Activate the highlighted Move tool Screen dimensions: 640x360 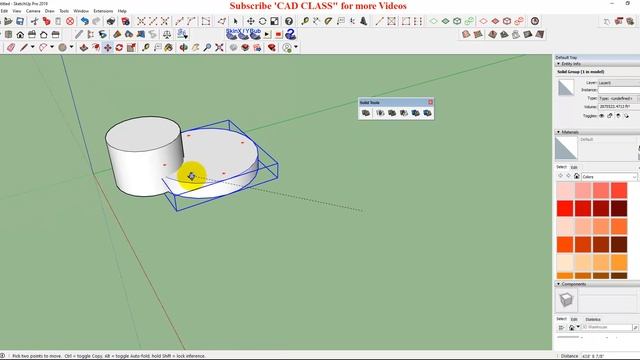pos(107,48)
